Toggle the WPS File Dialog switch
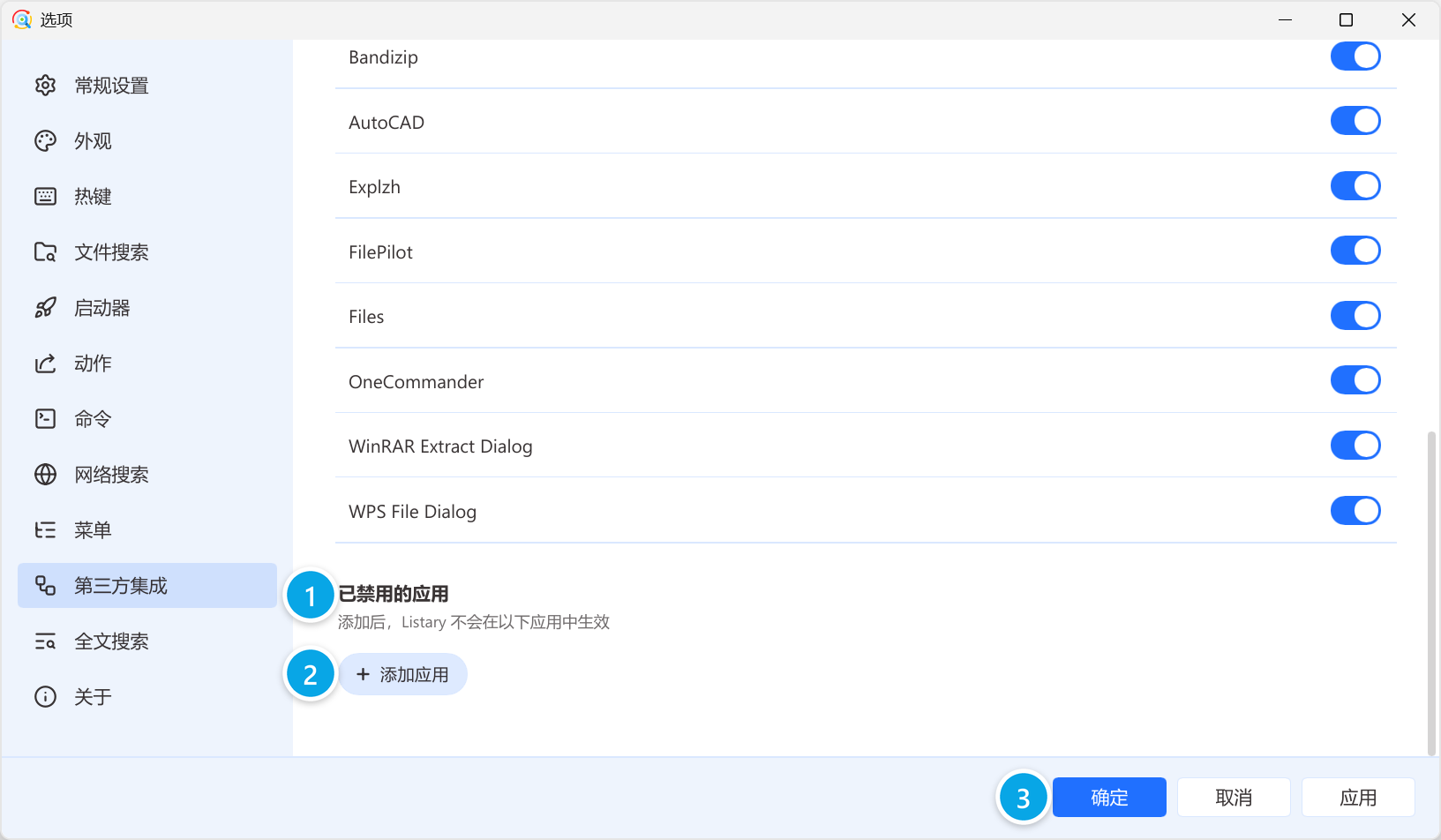Viewport: 1441px width, 840px height. click(1355, 511)
